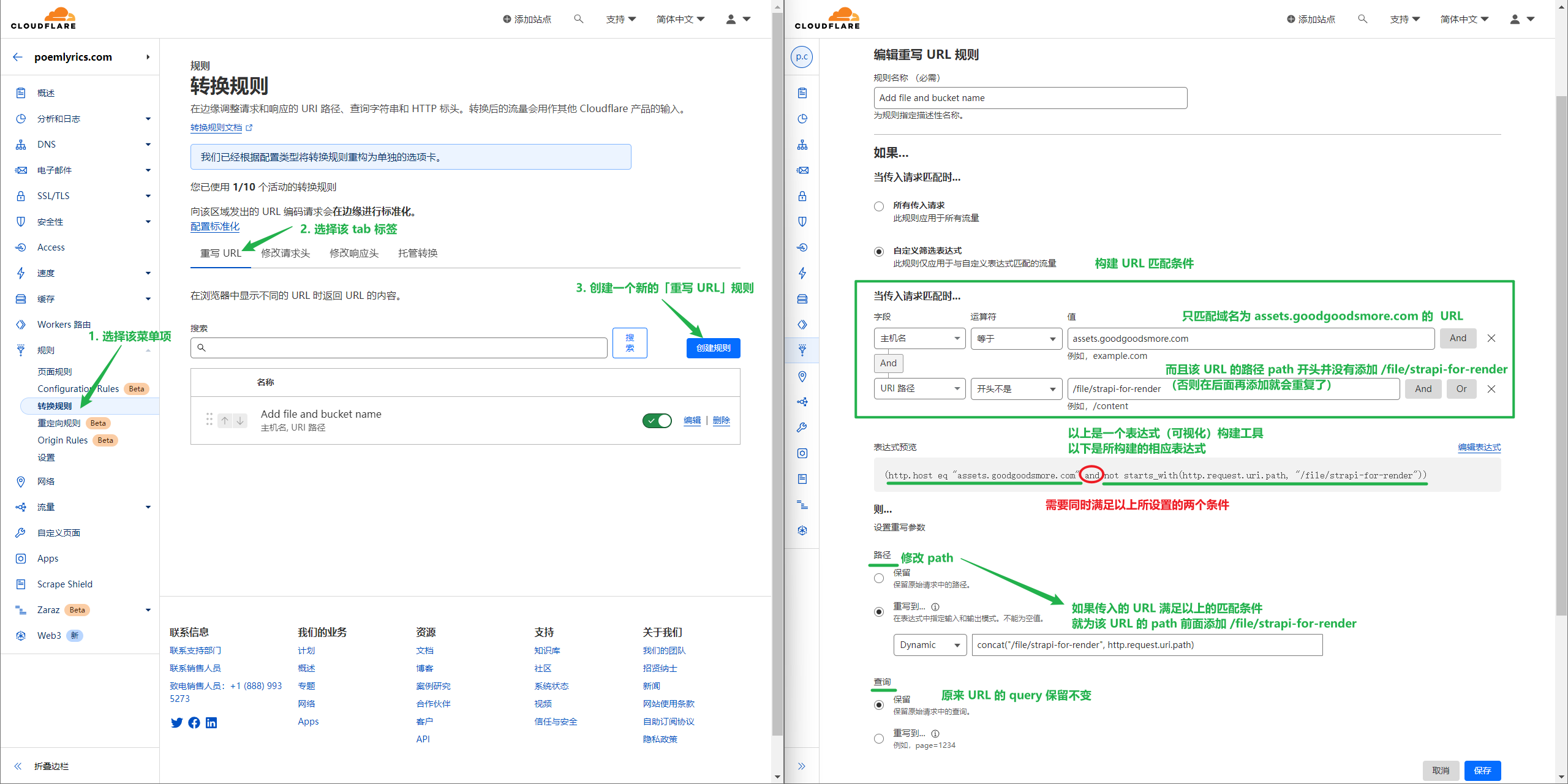
Task: Remove the hostname condition row with X
Action: [x=1491, y=338]
